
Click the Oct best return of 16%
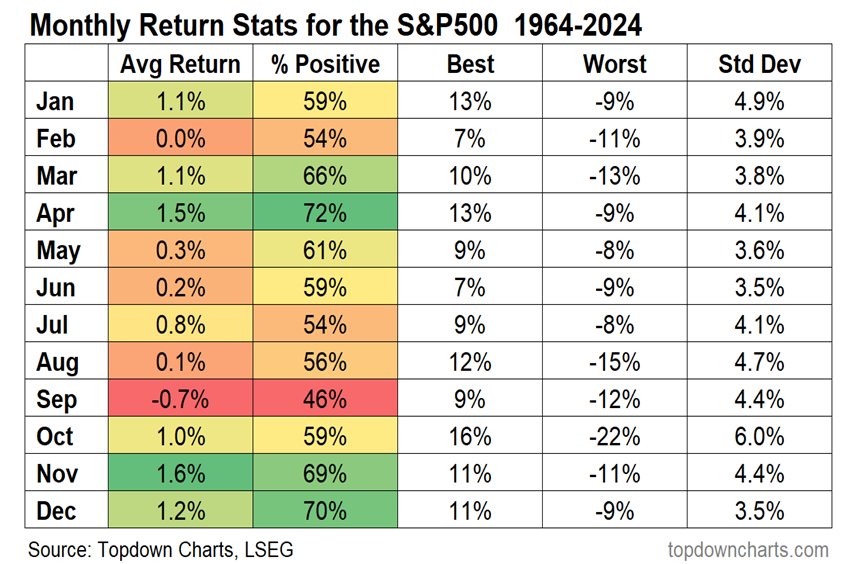(x=470, y=436)
